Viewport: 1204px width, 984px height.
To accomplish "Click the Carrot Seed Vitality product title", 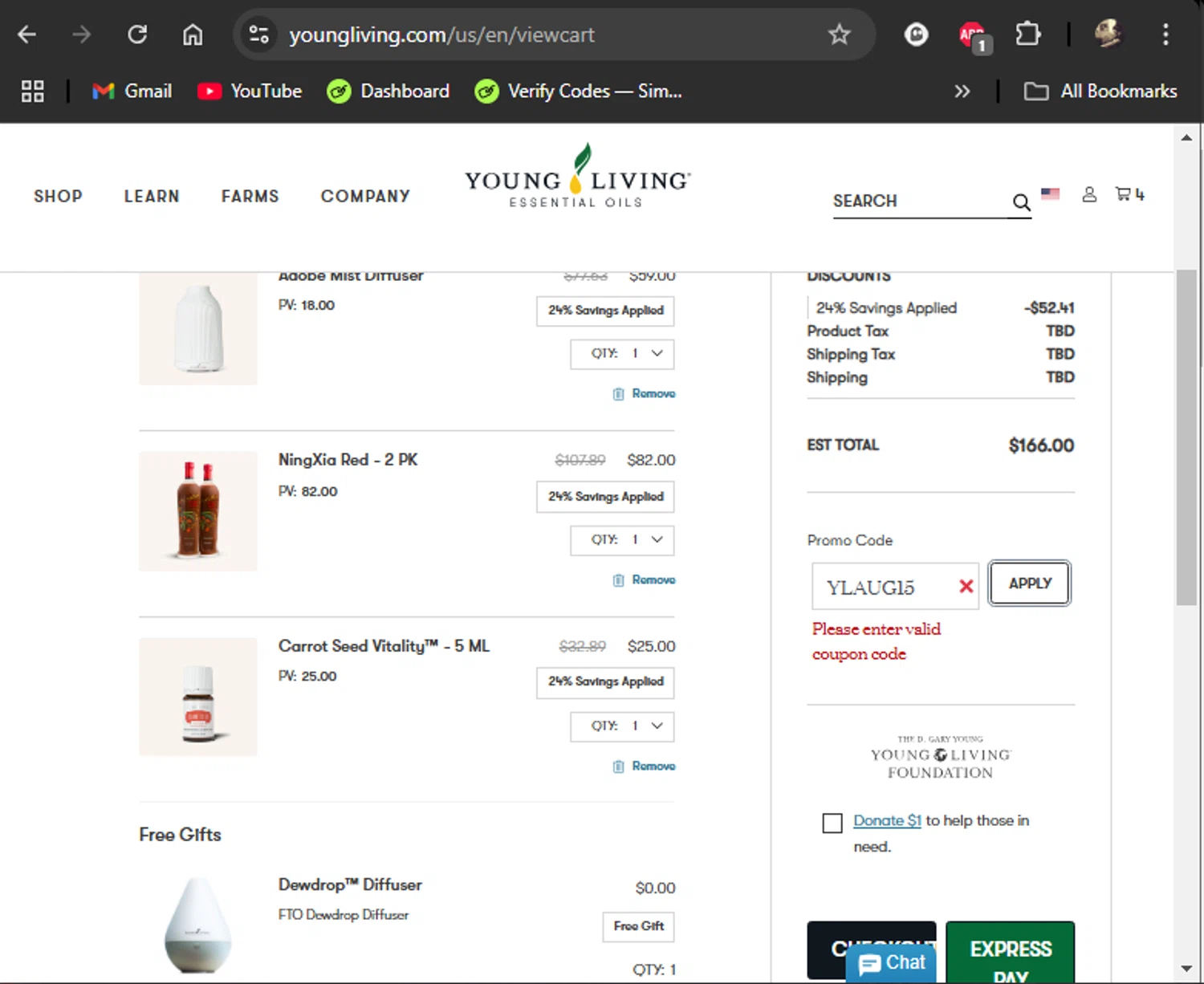I will [384, 646].
